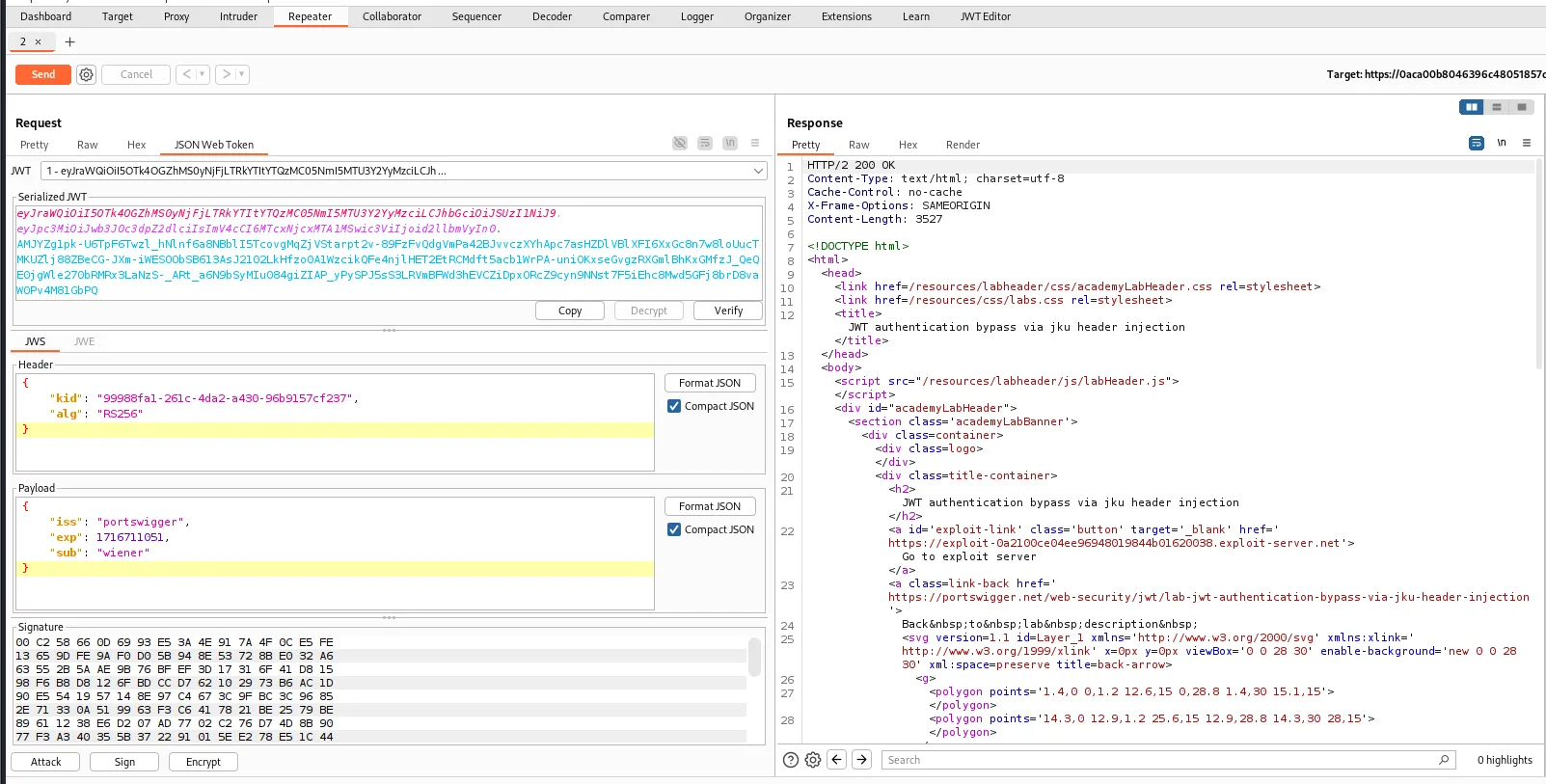
Task: Go forward to next request in history
Action: pos(226,74)
